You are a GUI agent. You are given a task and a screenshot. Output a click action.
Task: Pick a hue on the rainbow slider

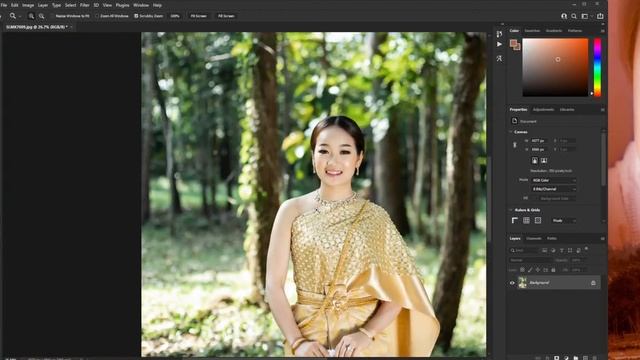pos(597,67)
